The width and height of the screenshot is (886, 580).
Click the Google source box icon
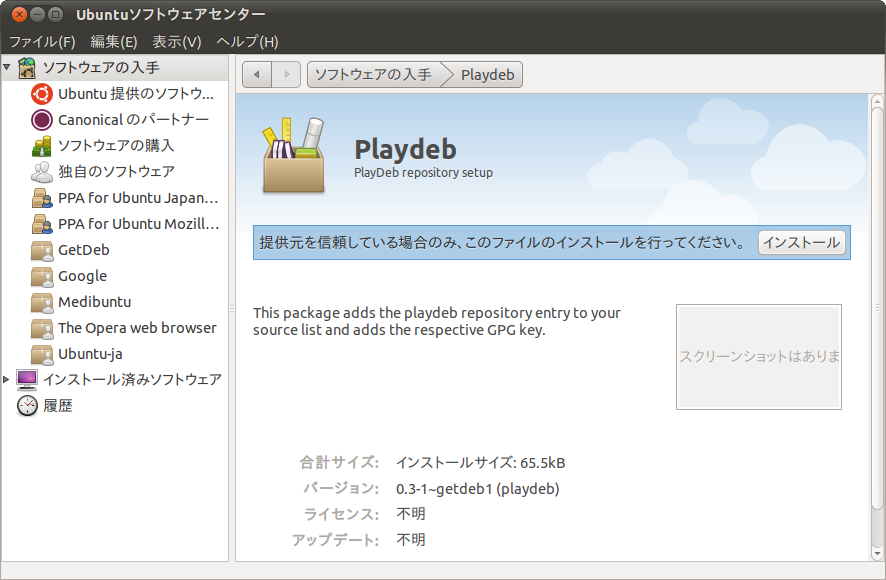(x=42, y=276)
